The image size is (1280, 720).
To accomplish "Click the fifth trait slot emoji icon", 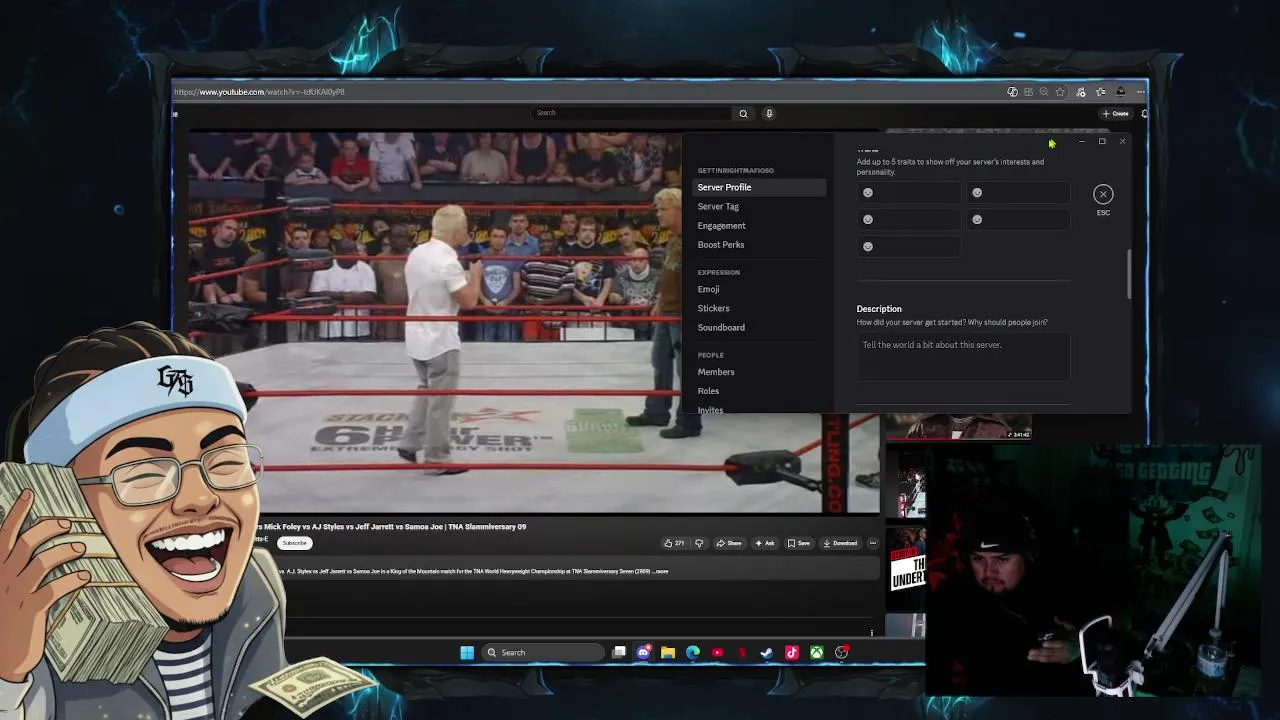I will point(868,246).
